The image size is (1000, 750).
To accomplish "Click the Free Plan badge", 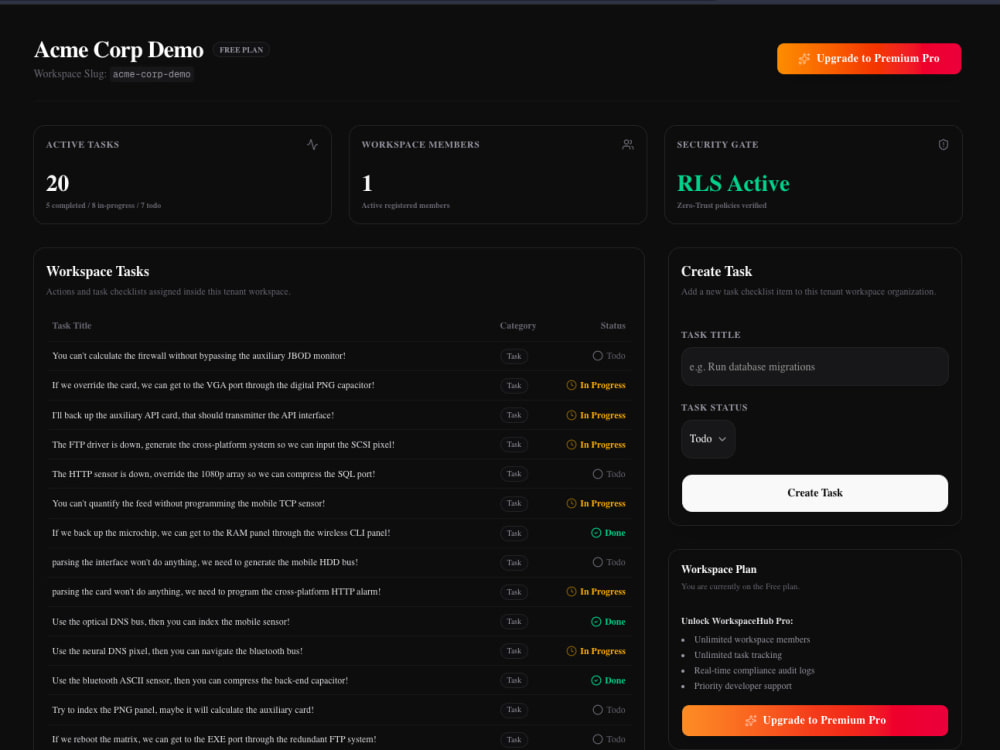I will point(241,50).
